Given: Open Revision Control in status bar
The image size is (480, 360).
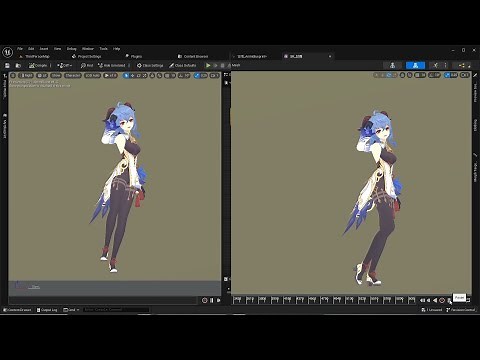Looking at the screenshot, I should point(460,310).
